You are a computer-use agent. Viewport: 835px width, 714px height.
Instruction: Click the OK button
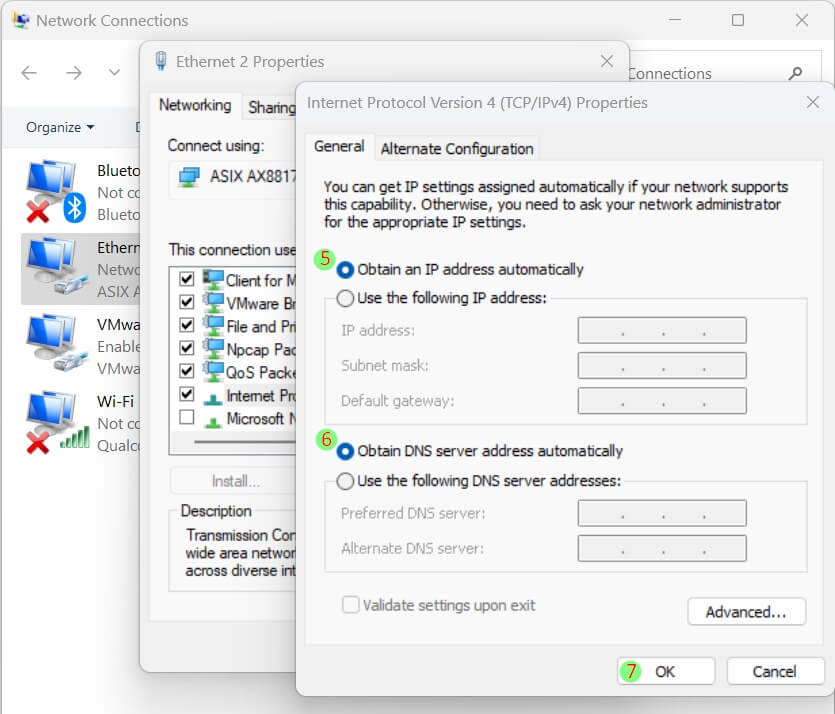(x=665, y=671)
